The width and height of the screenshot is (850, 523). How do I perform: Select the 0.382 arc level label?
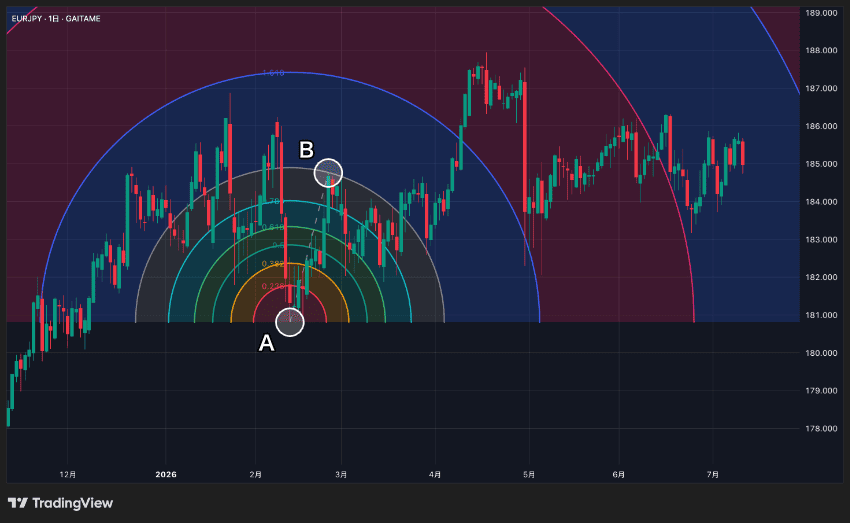point(273,264)
